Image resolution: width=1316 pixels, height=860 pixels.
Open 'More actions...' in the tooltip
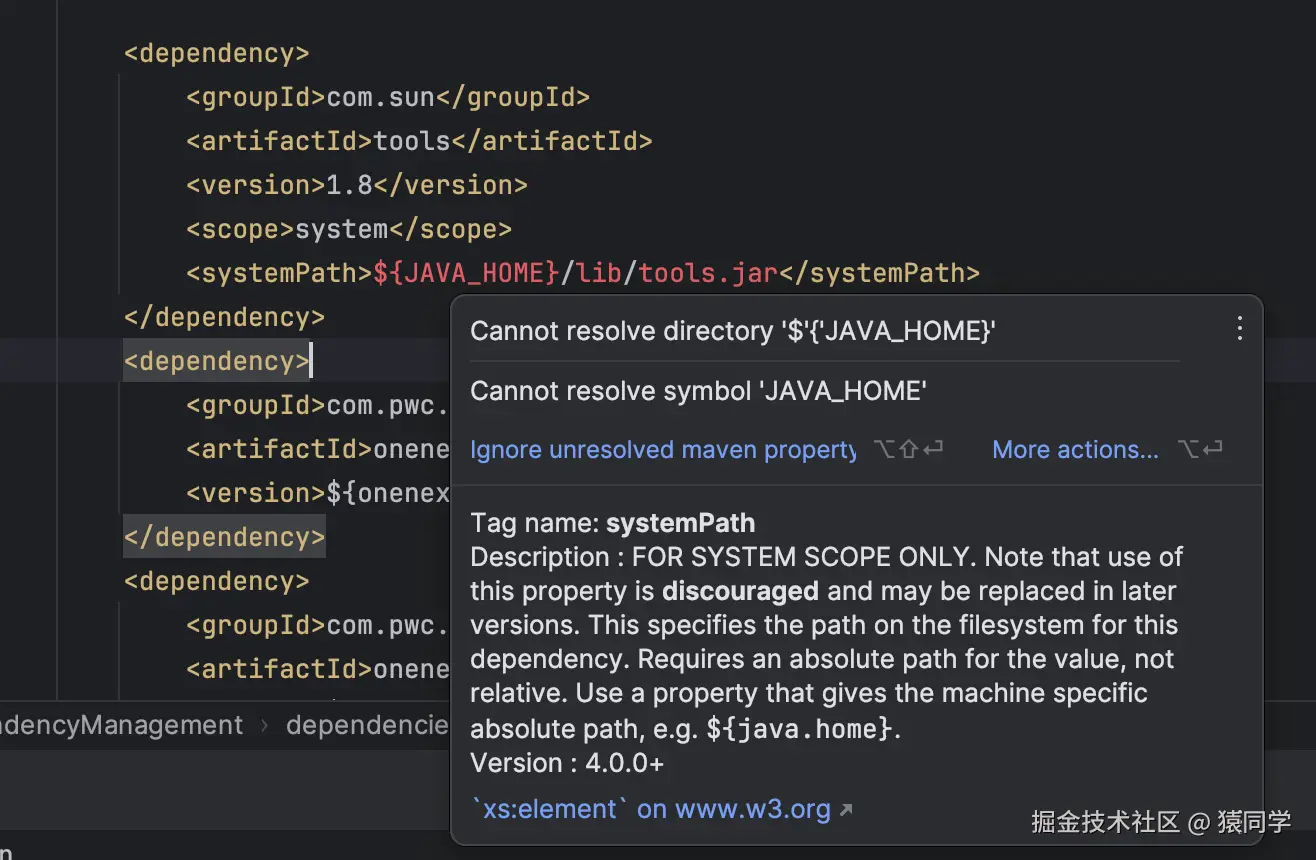point(1075,450)
